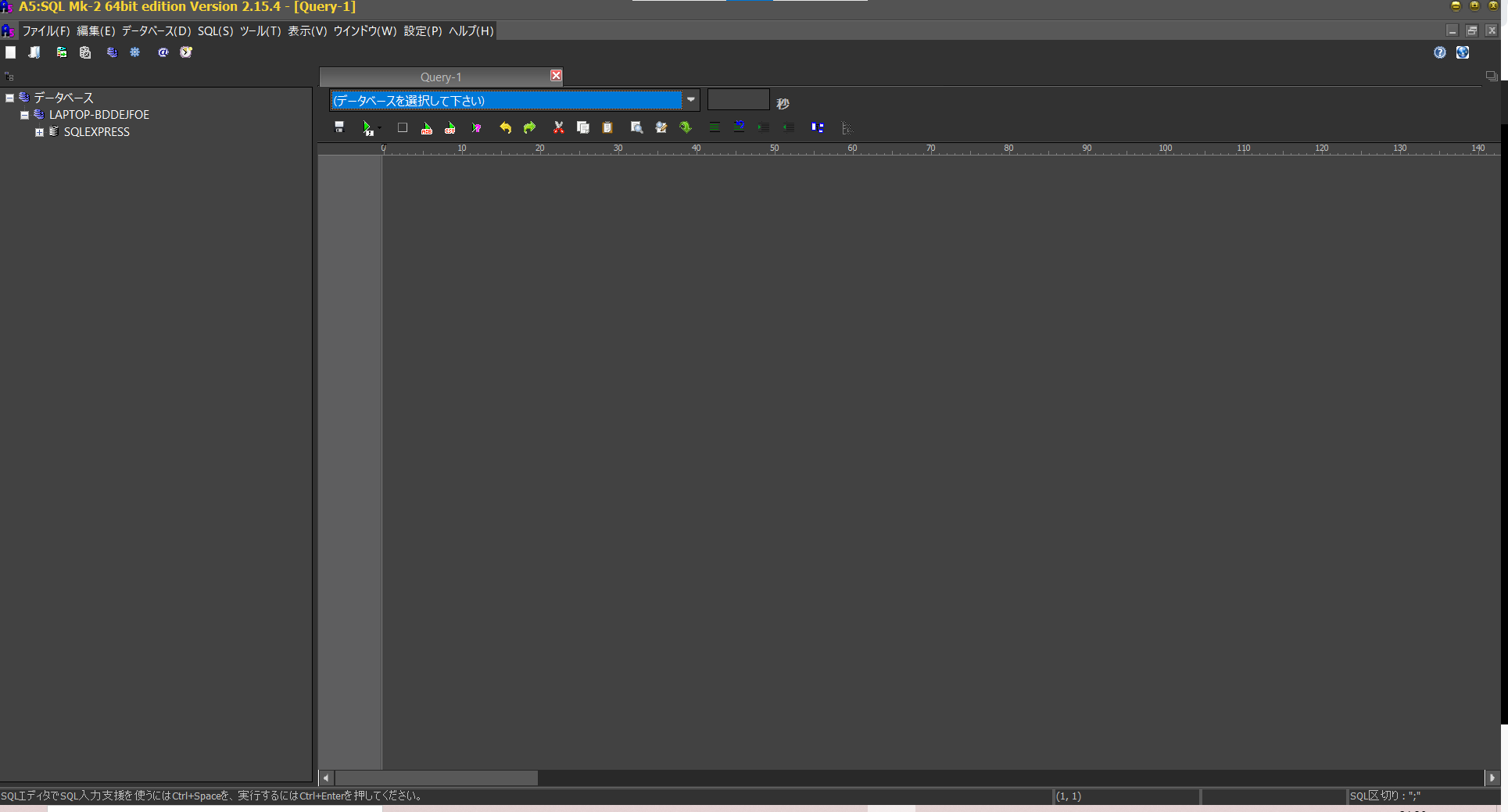Copy text with the copy icon
The height and width of the screenshot is (812, 1508).
click(582, 127)
